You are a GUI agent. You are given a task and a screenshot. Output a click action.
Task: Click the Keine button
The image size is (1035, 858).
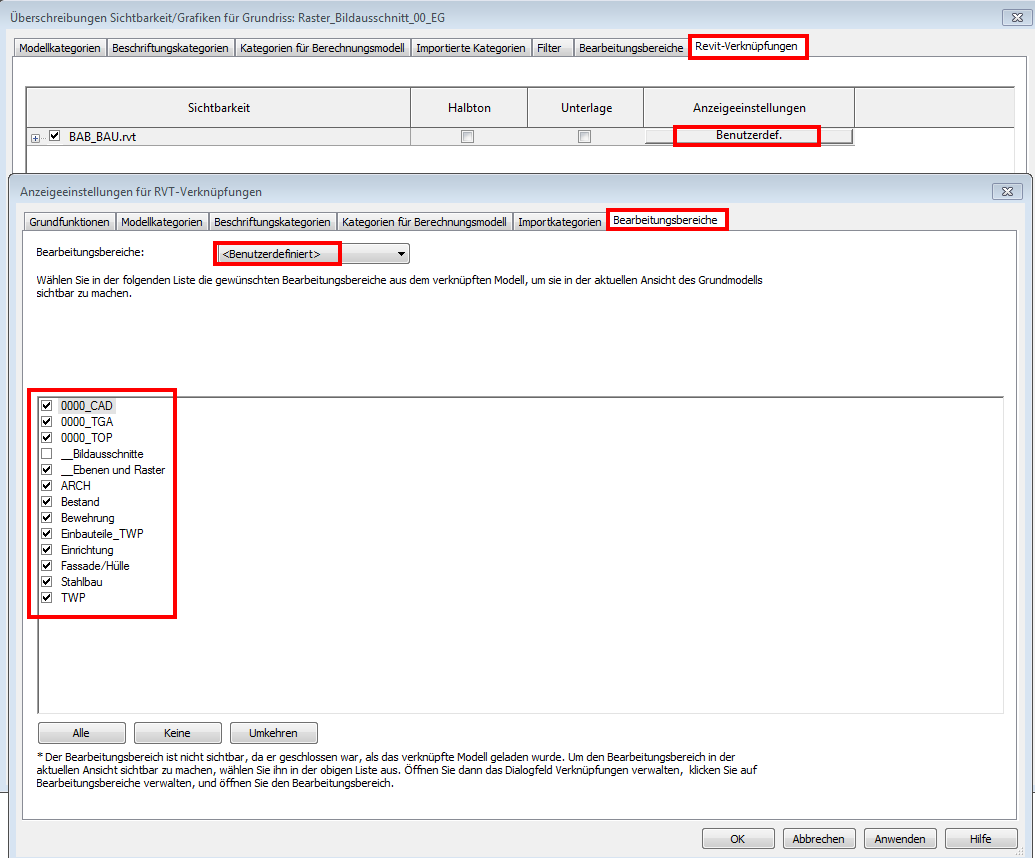(177, 733)
